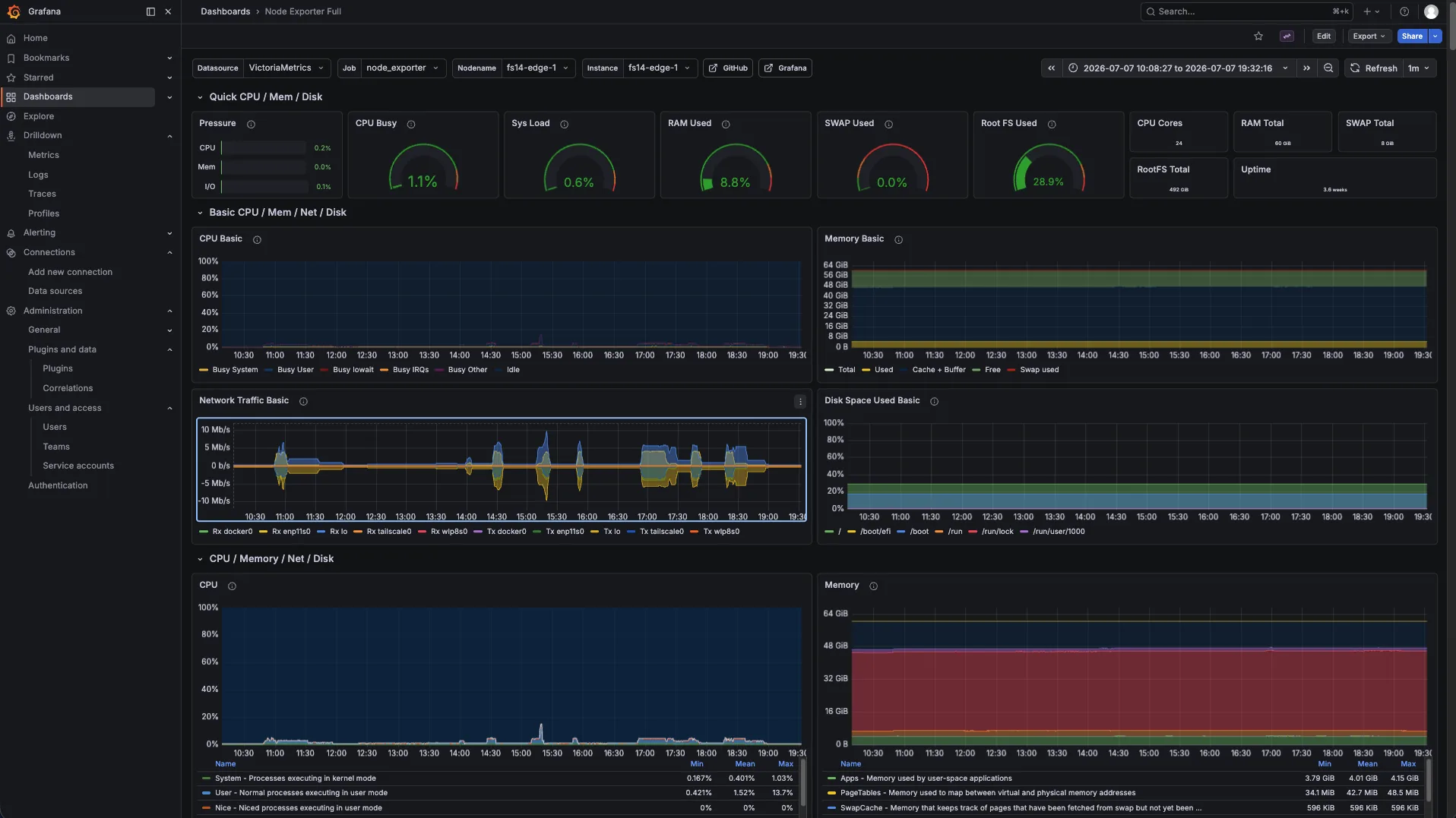Image resolution: width=1456 pixels, height=818 pixels.
Task: Open Network Traffic Basic panel menu
Action: (x=799, y=402)
